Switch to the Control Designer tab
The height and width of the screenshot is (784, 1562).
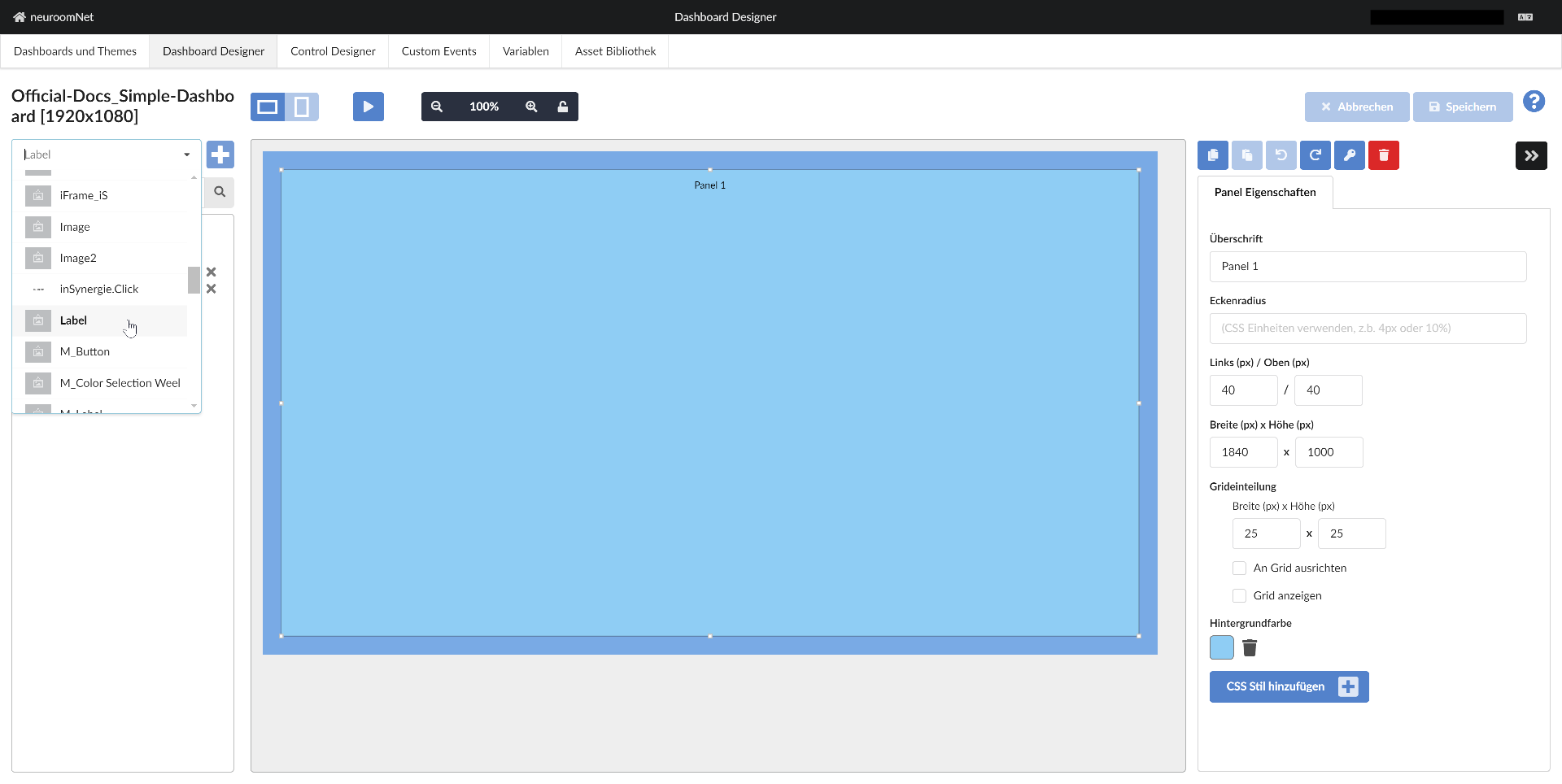(x=333, y=50)
